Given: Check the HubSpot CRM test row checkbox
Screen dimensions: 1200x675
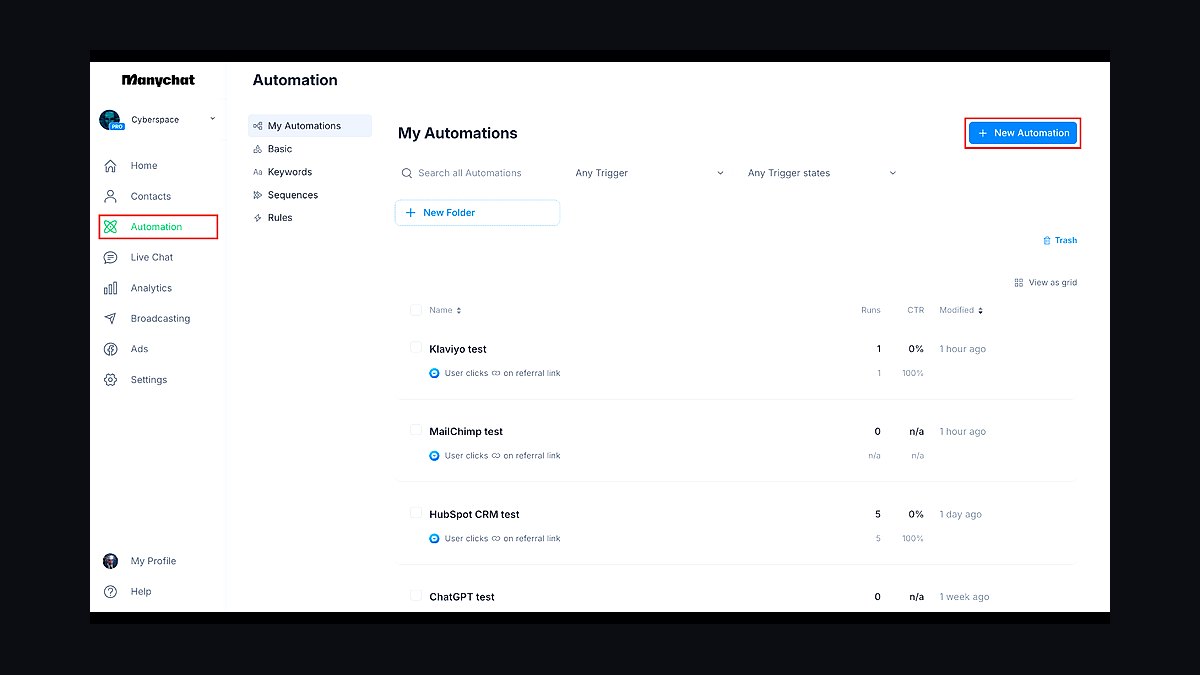Looking at the screenshot, I should pos(416,513).
